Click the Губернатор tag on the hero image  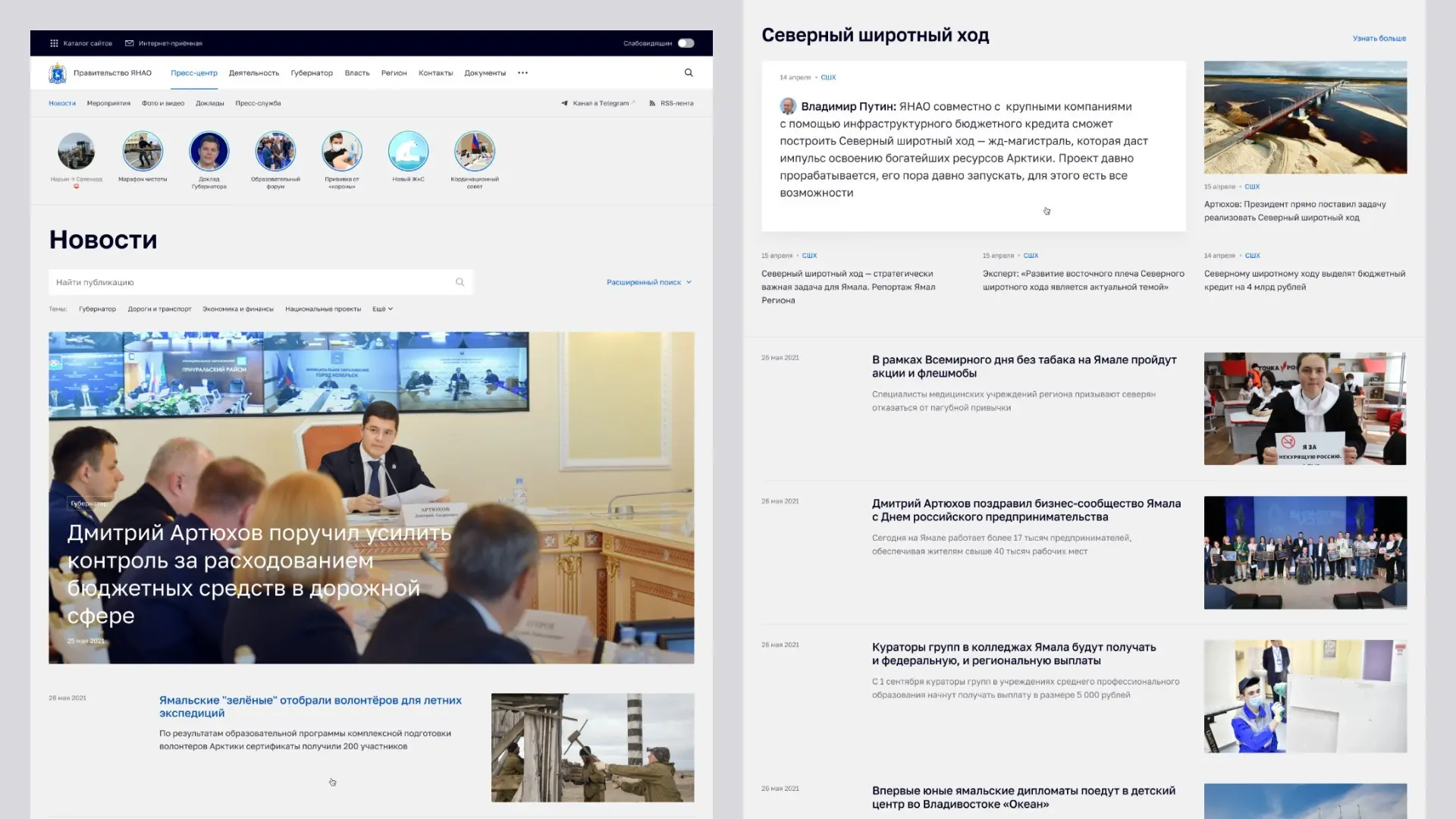coord(89,504)
